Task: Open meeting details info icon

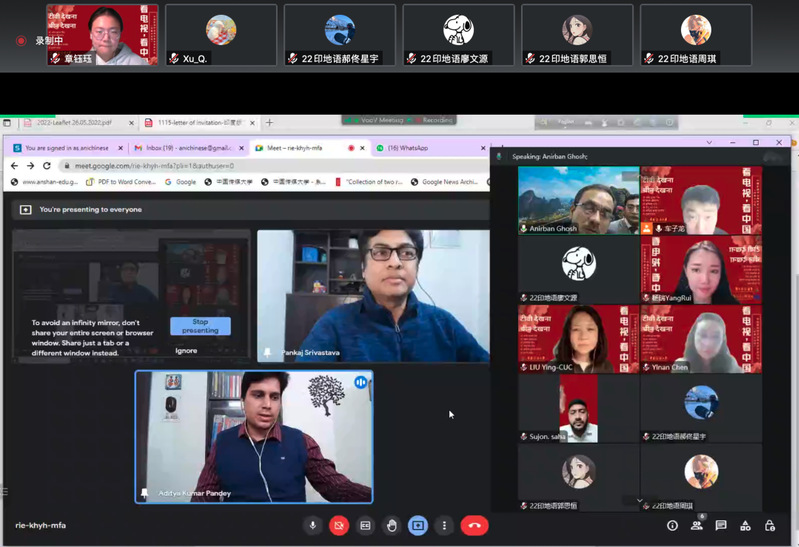Action: coord(672,525)
